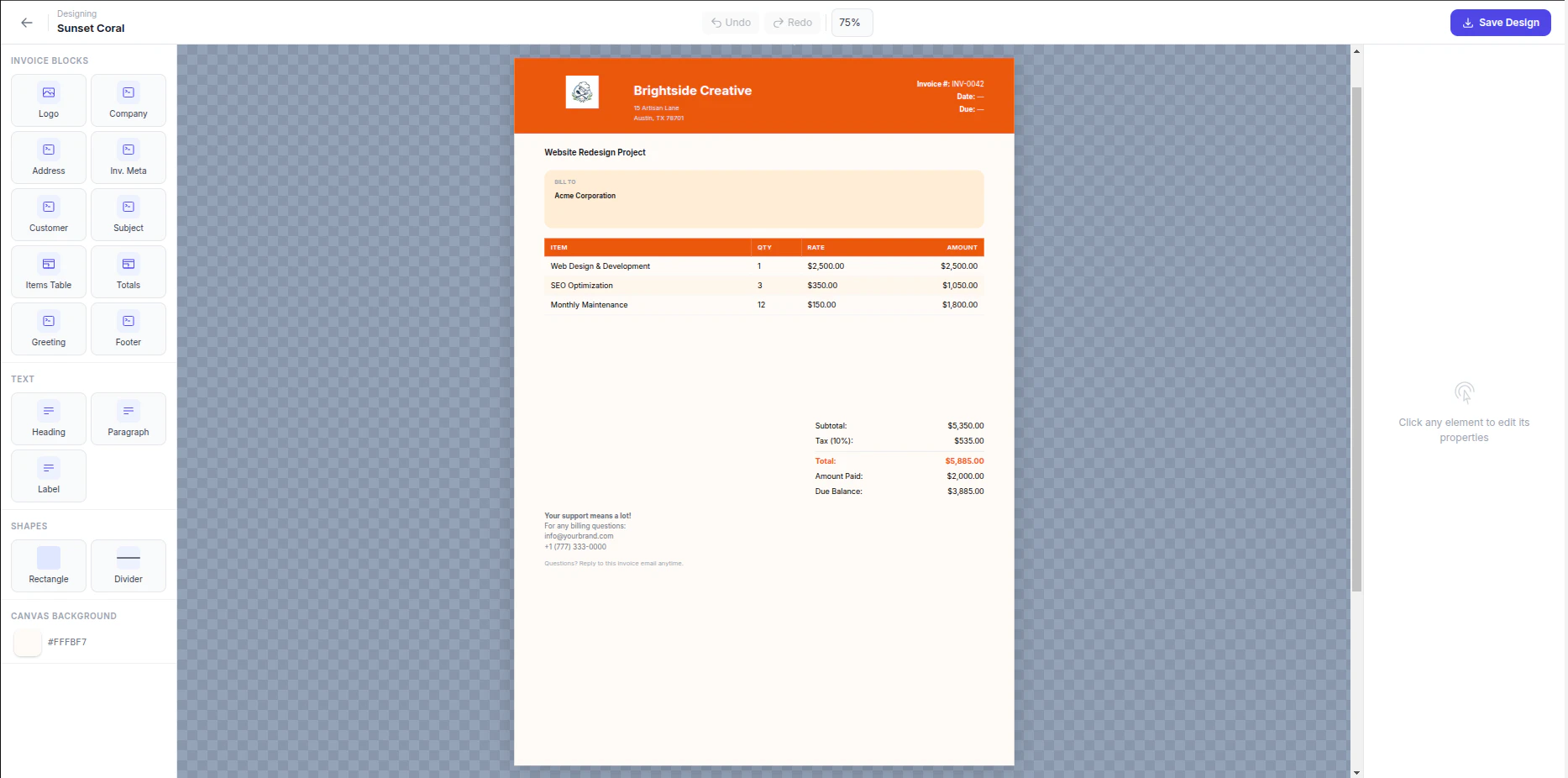The height and width of the screenshot is (778, 1568).
Task: Insert a Rectangle shape
Action: [49, 566]
